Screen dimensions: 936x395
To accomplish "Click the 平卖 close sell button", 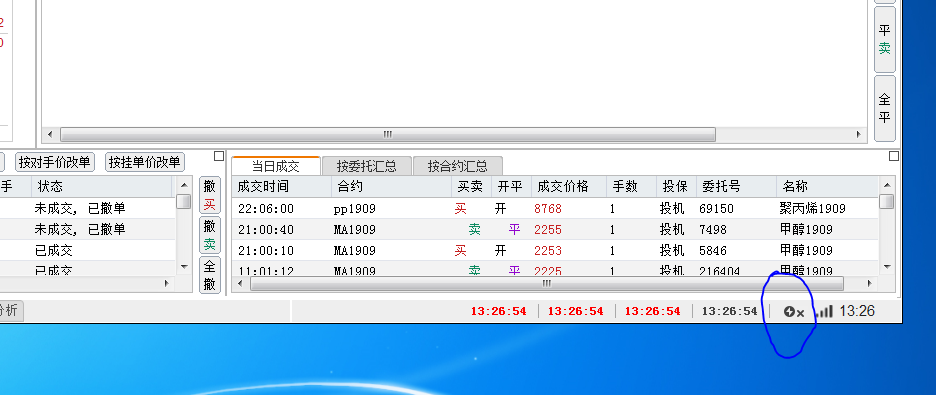I will pyautogui.click(x=885, y=39).
